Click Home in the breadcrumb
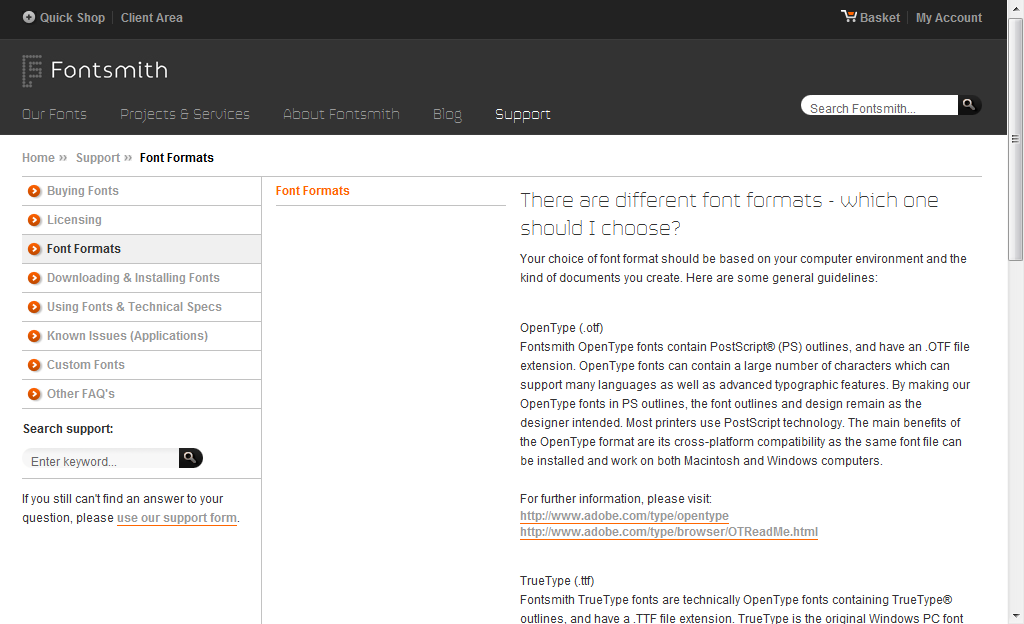 39,157
